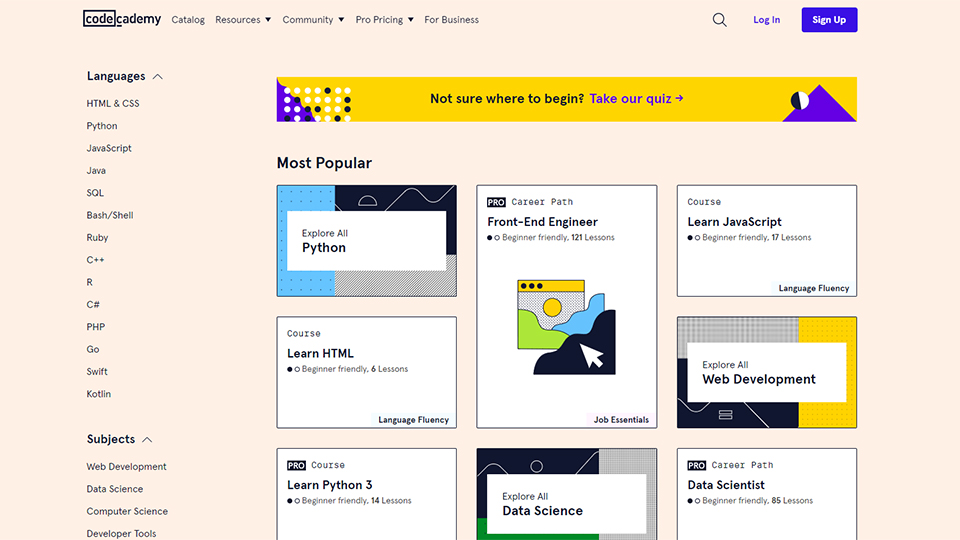
Task: Click the PRO badge on Front-End Engineer
Action: click(x=496, y=202)
